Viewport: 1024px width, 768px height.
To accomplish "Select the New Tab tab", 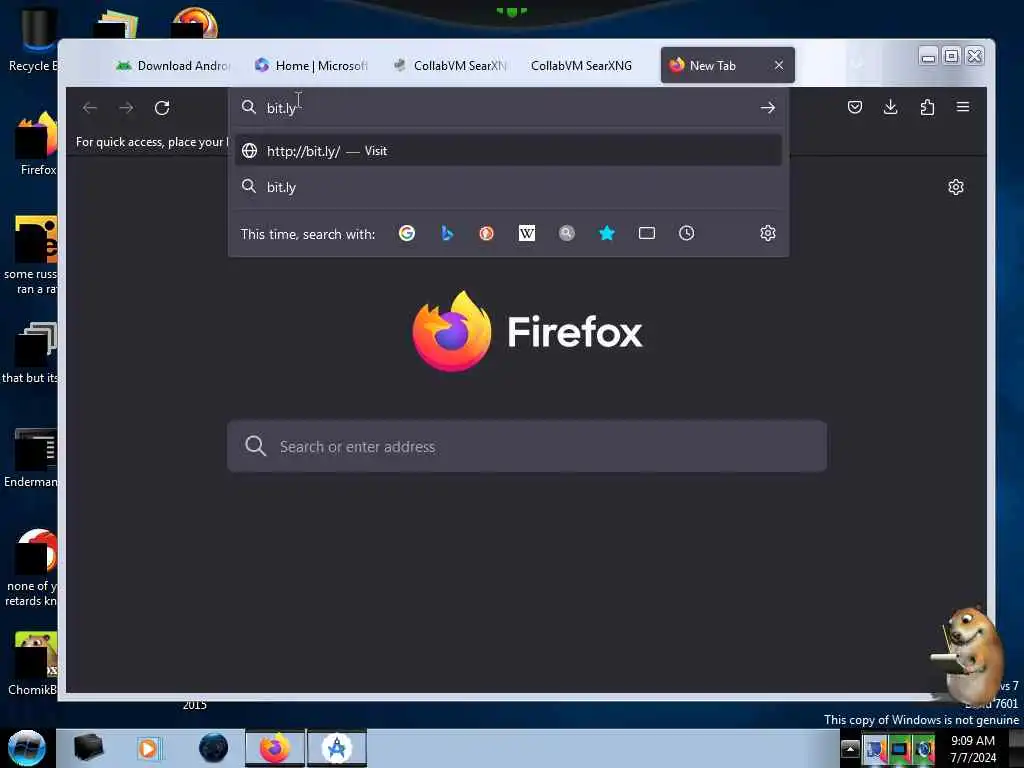I will (712, 65).
